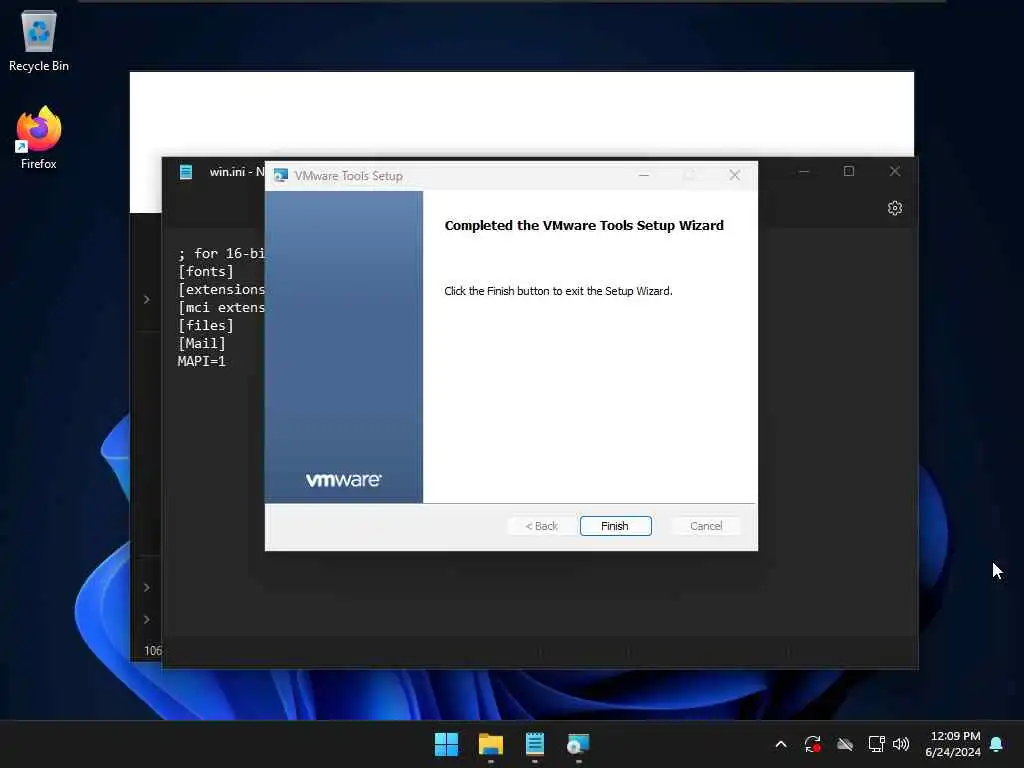Click the [extensions line in Notepad
Viewport: 1024px width, 768px height.
tap(221, 289)
